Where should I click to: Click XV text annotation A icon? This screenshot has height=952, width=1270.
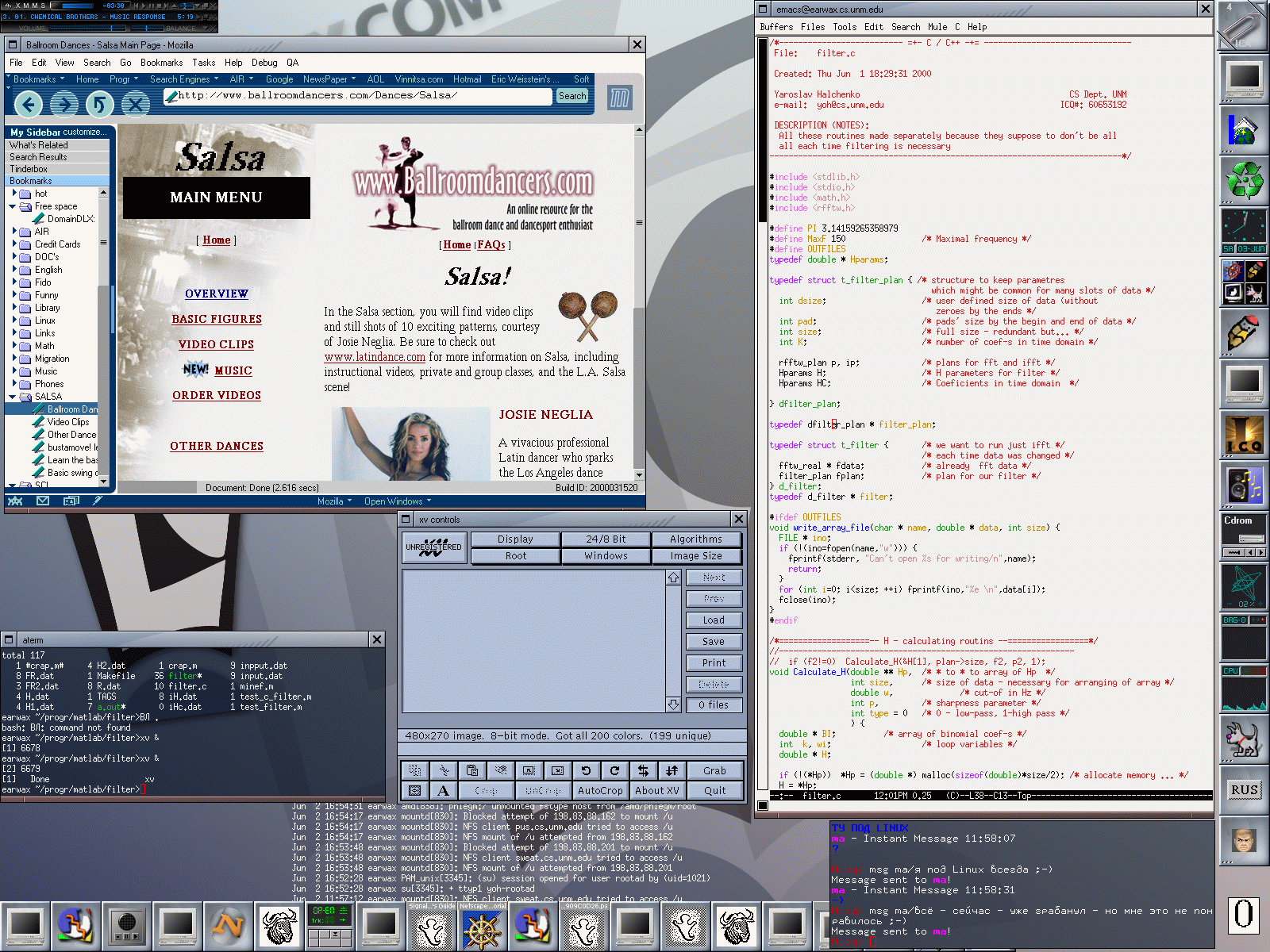(444, 790)
